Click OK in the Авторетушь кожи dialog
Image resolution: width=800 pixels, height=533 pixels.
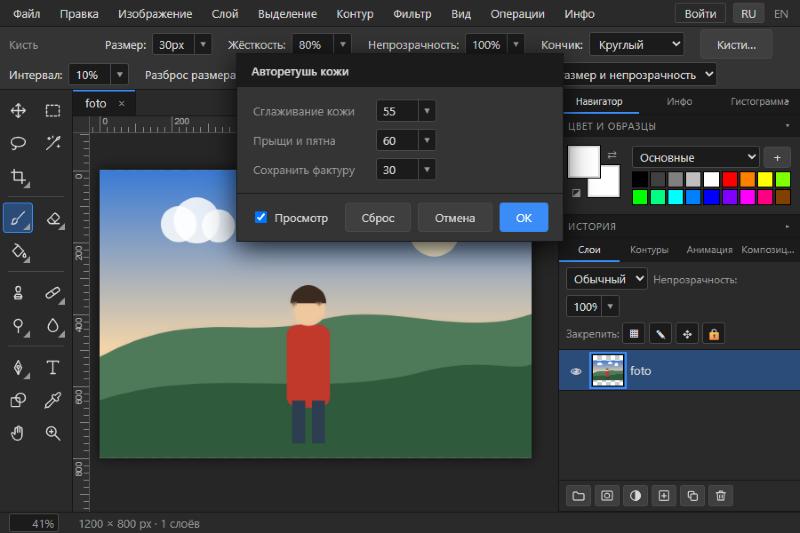(x=523, y=217)
